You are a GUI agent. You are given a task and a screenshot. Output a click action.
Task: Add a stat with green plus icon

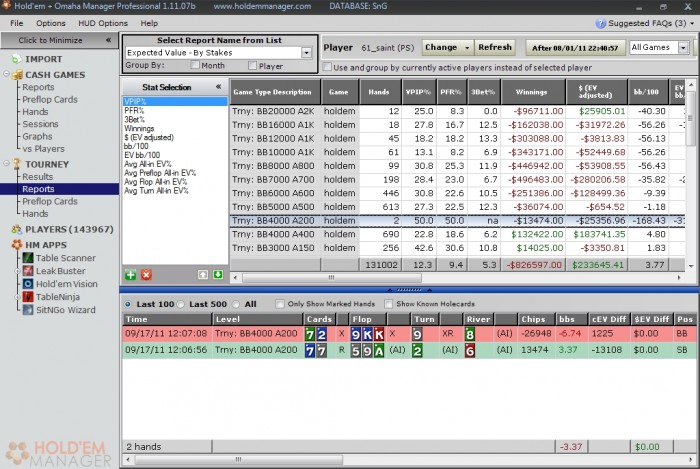(131, 275)
